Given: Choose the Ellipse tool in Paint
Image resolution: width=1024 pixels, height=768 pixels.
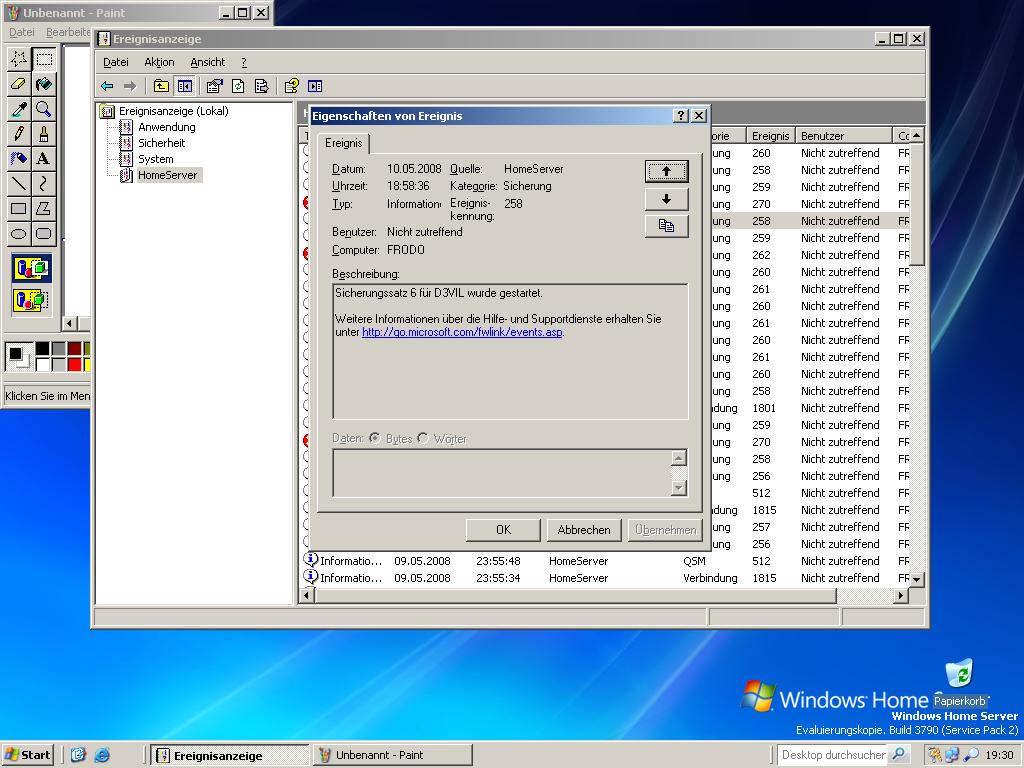Looking at the screenshot, I should click(x=19, y=233).
